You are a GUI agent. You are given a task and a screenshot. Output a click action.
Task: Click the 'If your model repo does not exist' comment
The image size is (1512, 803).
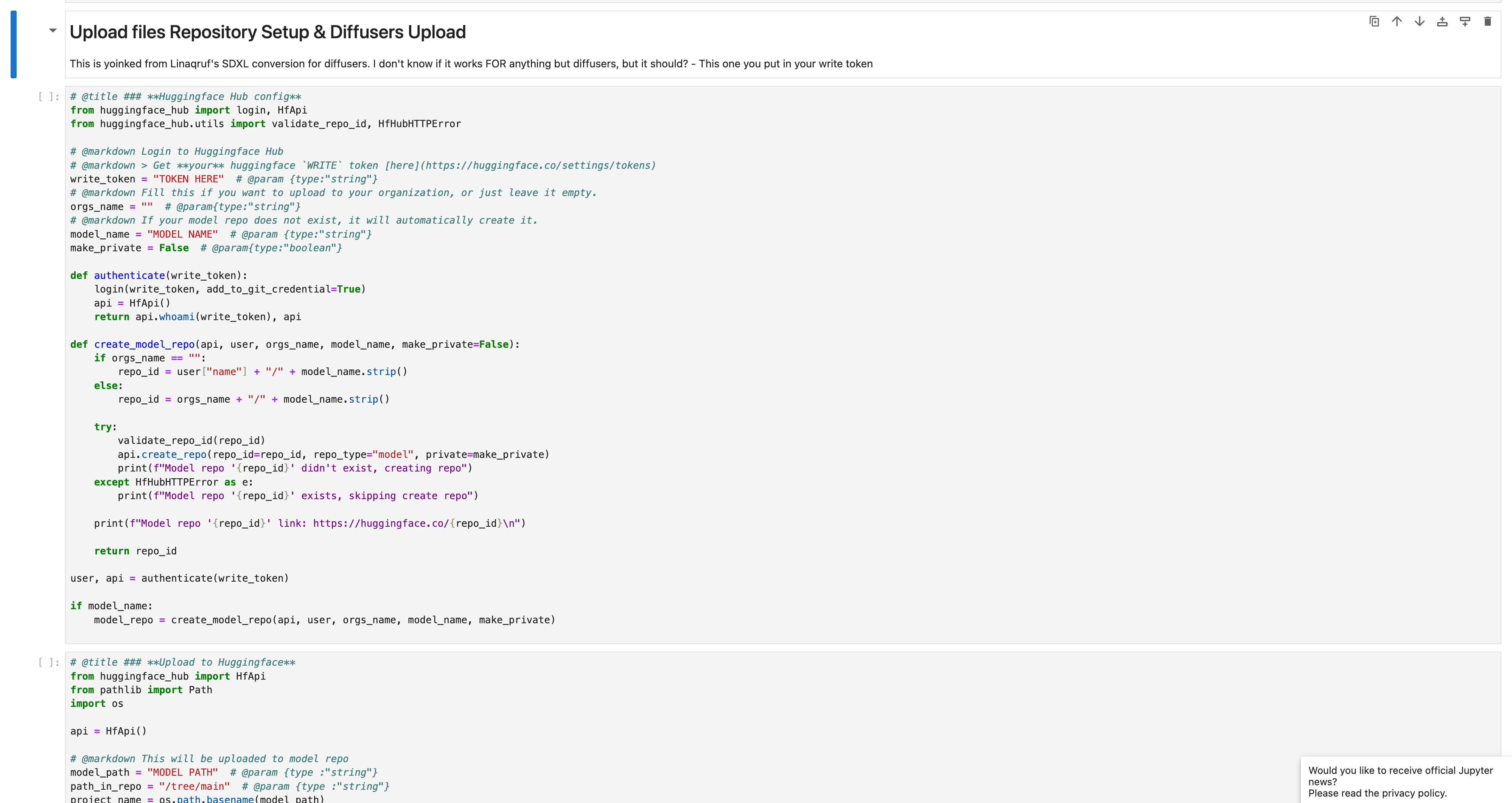(x=303, y=220)
